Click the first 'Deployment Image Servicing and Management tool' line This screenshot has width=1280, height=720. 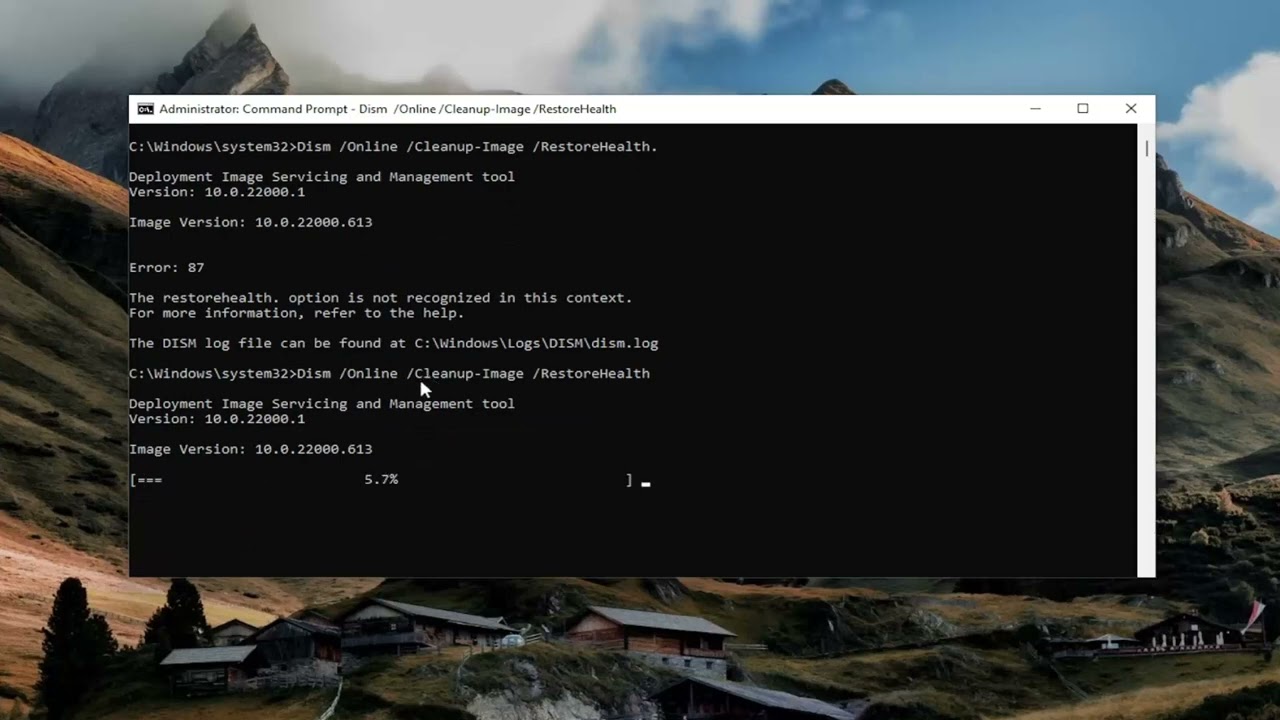pos(322,177)
